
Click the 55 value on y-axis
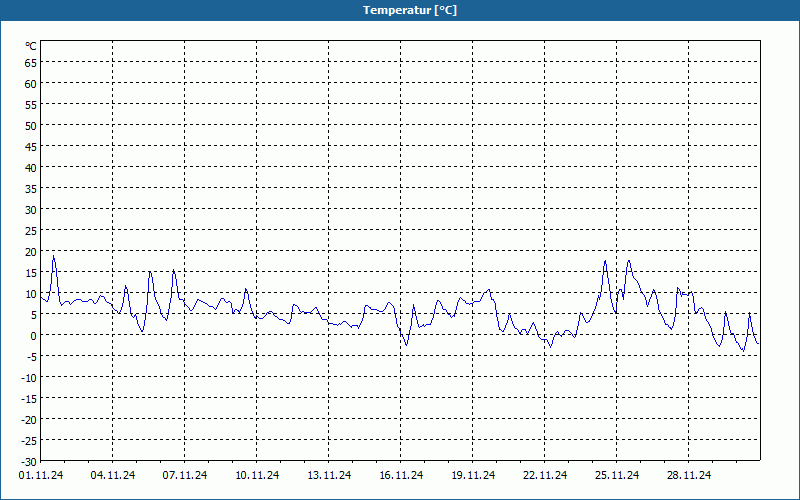click(31, 105)
